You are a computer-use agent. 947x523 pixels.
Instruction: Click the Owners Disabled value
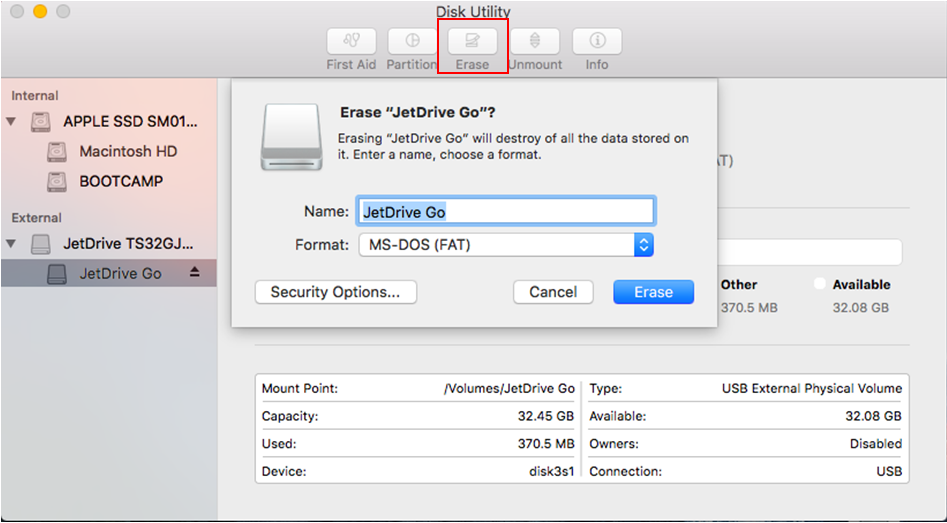tap(876, 444)
